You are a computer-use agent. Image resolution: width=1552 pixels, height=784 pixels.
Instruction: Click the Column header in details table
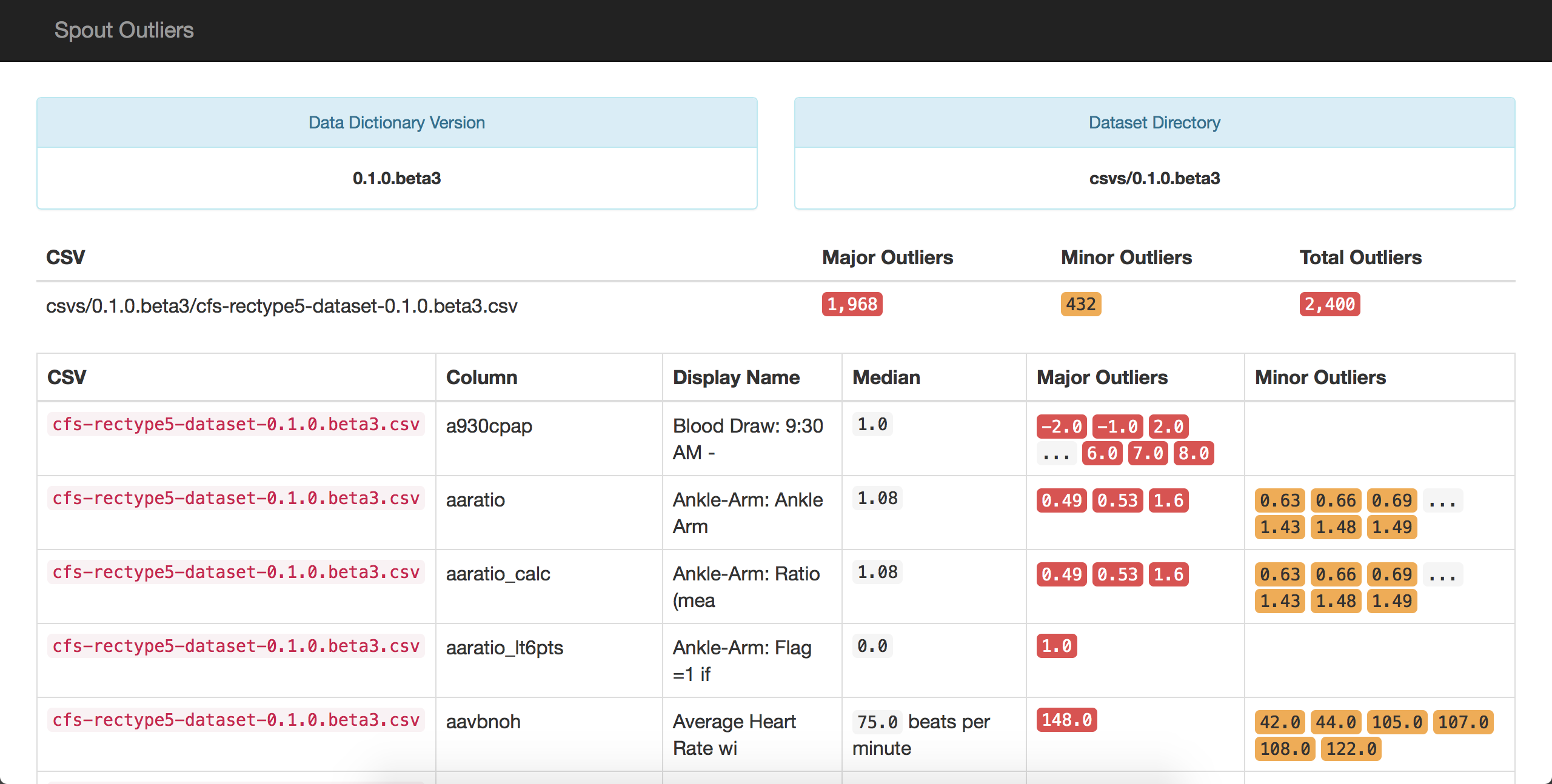[482, 377]
